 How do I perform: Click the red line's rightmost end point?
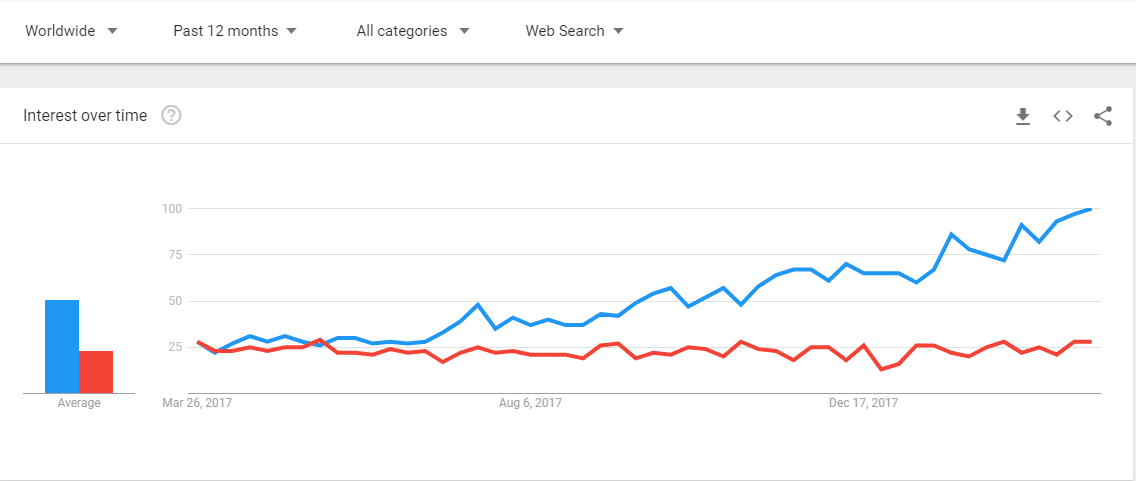[1090, 342]
